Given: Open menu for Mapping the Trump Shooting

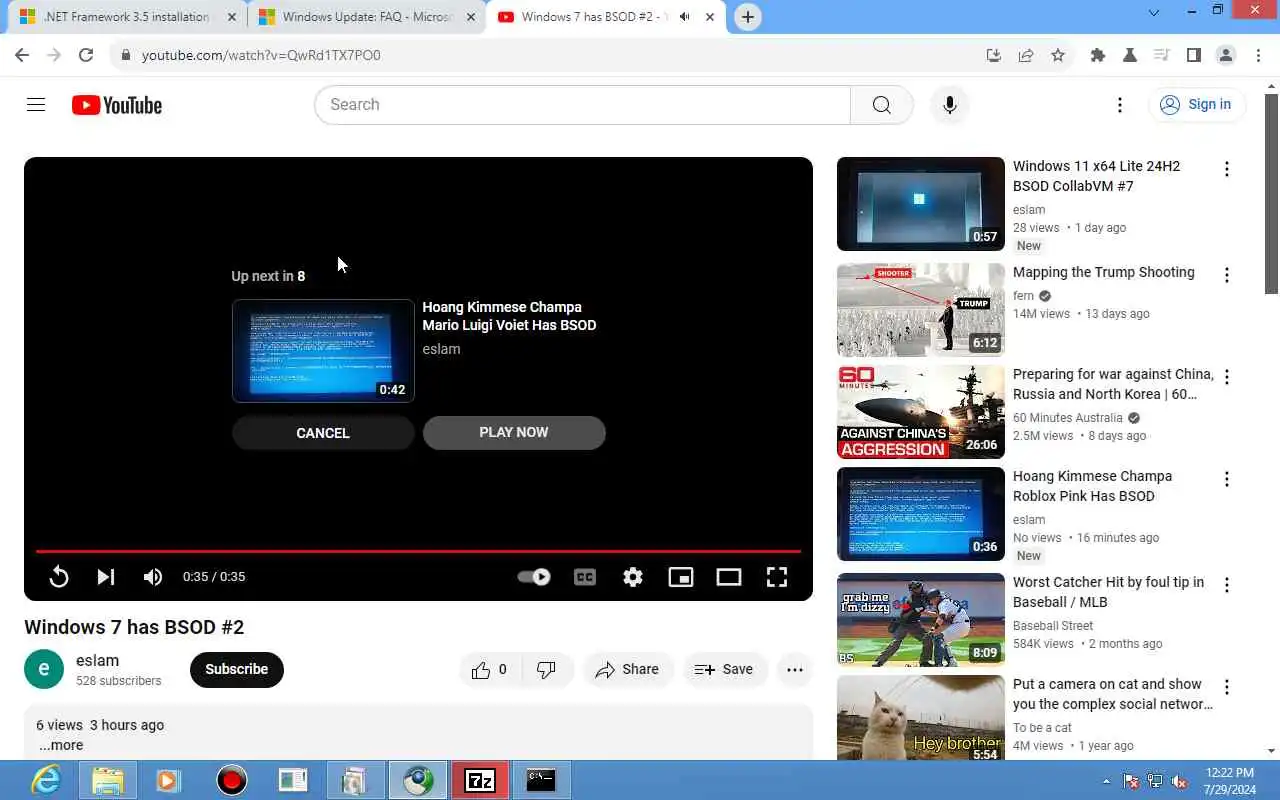Looking at the screenshot, I should coord(1227,275).
